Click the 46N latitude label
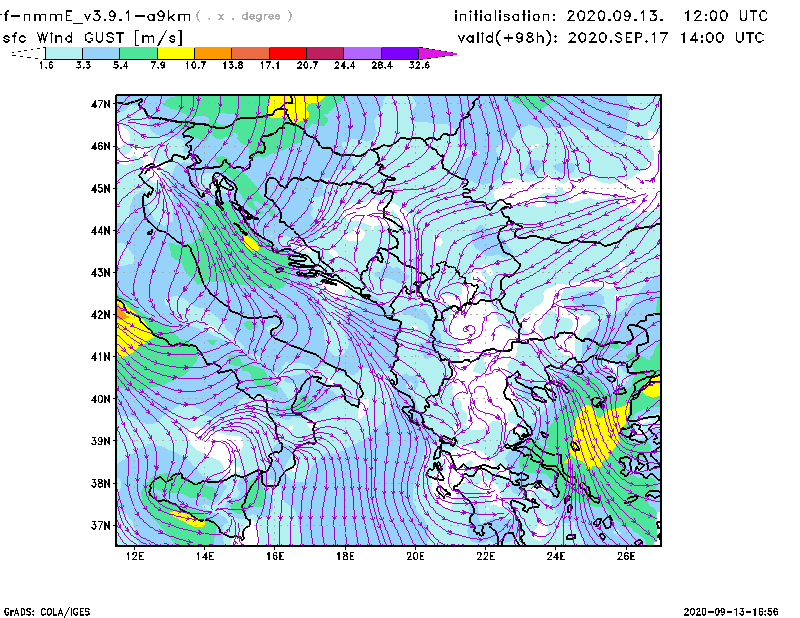800x618 pixels. (101, 146)
